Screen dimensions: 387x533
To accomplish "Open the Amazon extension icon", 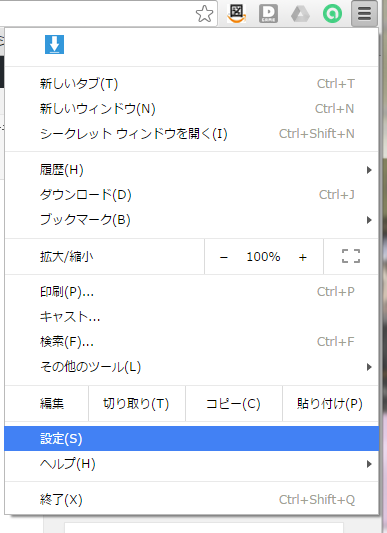I will [236, 14].
